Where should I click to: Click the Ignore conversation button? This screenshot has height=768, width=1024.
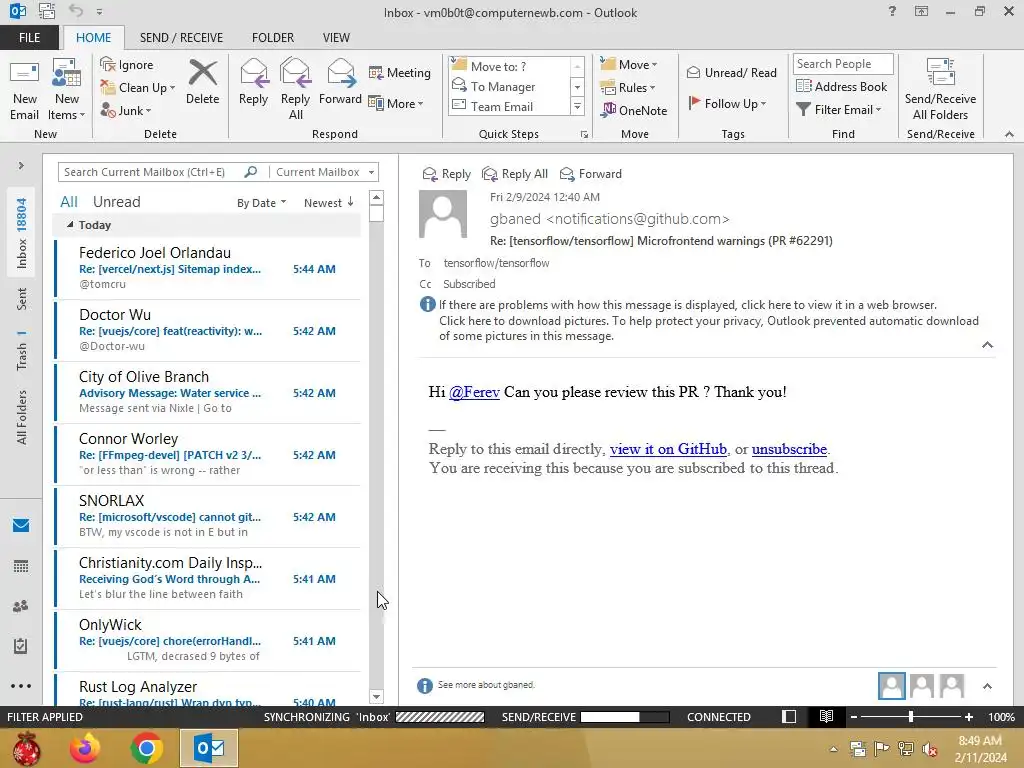(127, 65)
